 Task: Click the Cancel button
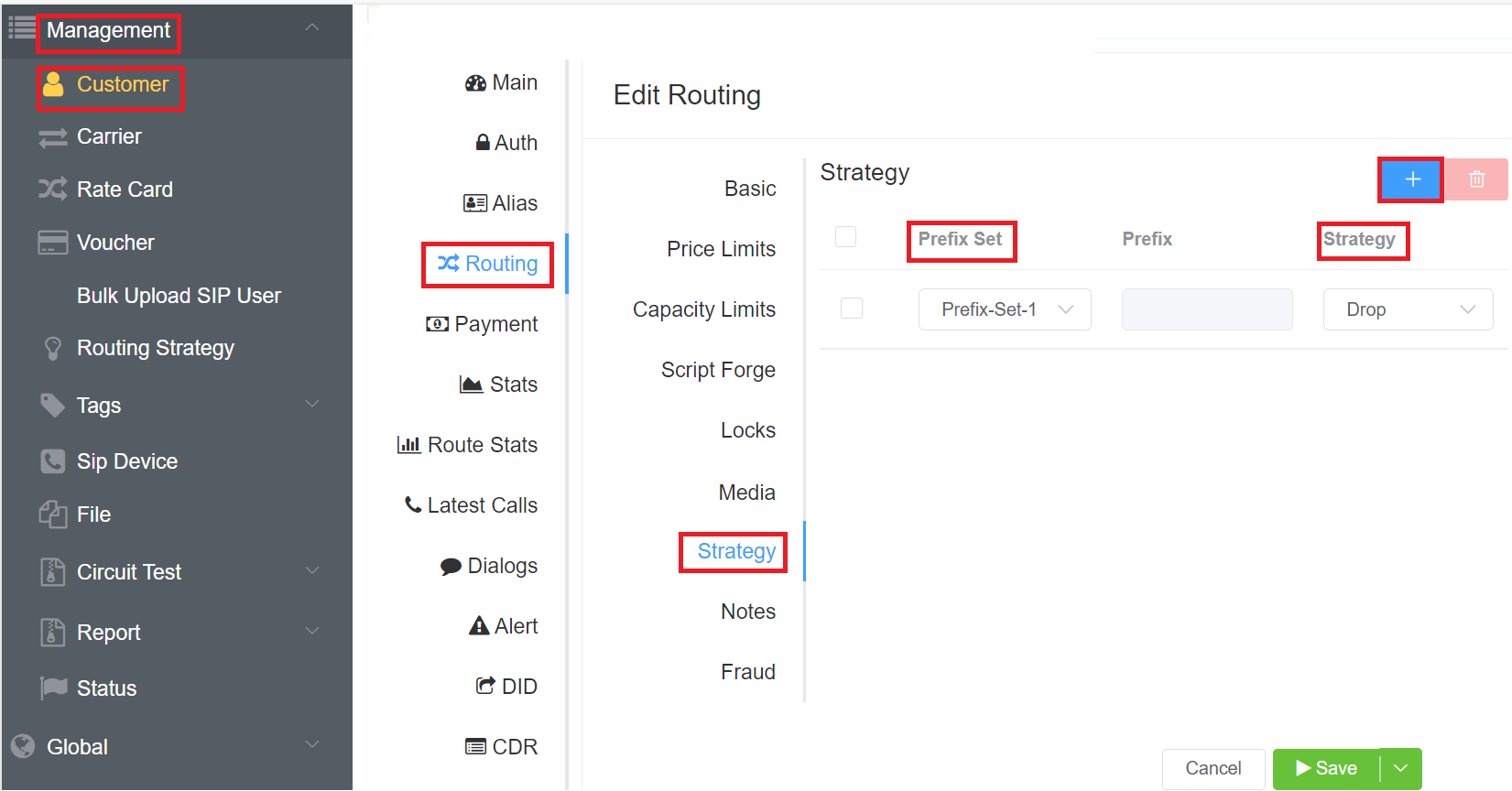pos(1213,768)
